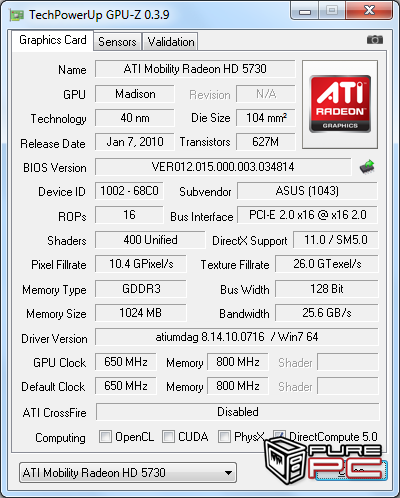Screen dimensions: 400x498
Task: Close the GPU-Z window
Action: pos(369,11)
